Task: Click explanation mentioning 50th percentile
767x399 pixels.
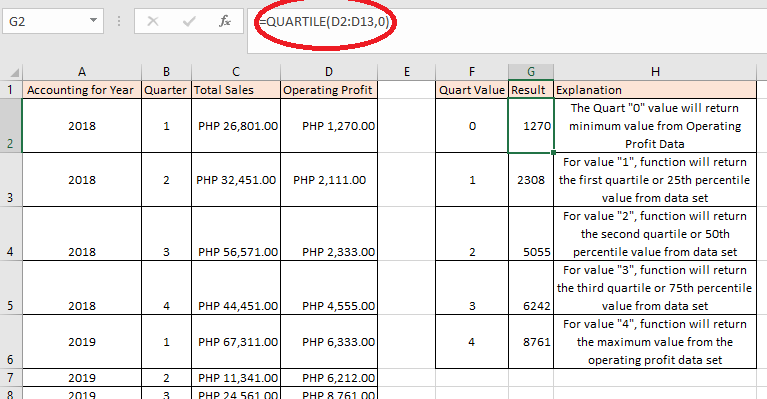Action: coord(655,233)
